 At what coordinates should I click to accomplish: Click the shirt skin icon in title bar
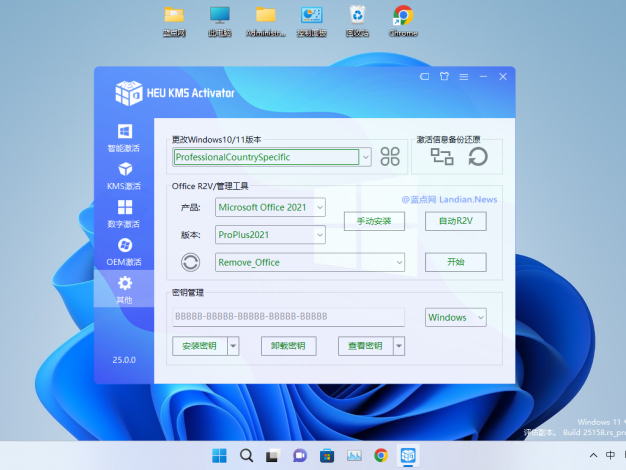[444, 76]
